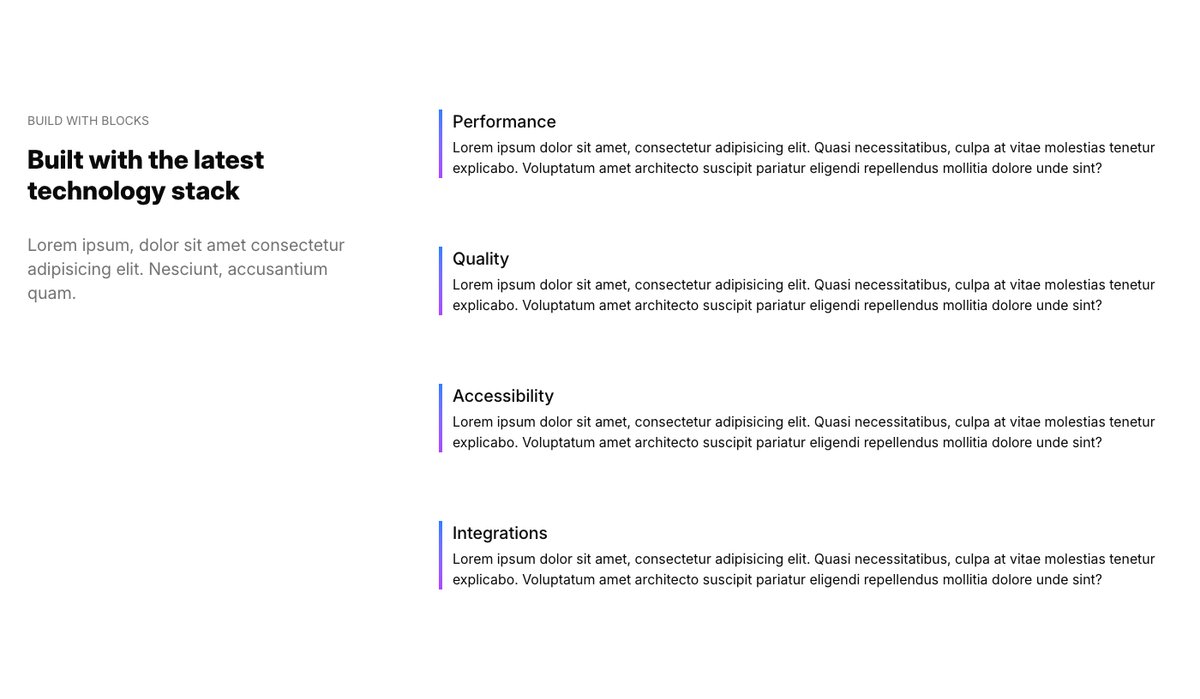This screenshot has width=1200, height=699.
Task: Click the 'Quality' feature title
Action: coord(480,259)
